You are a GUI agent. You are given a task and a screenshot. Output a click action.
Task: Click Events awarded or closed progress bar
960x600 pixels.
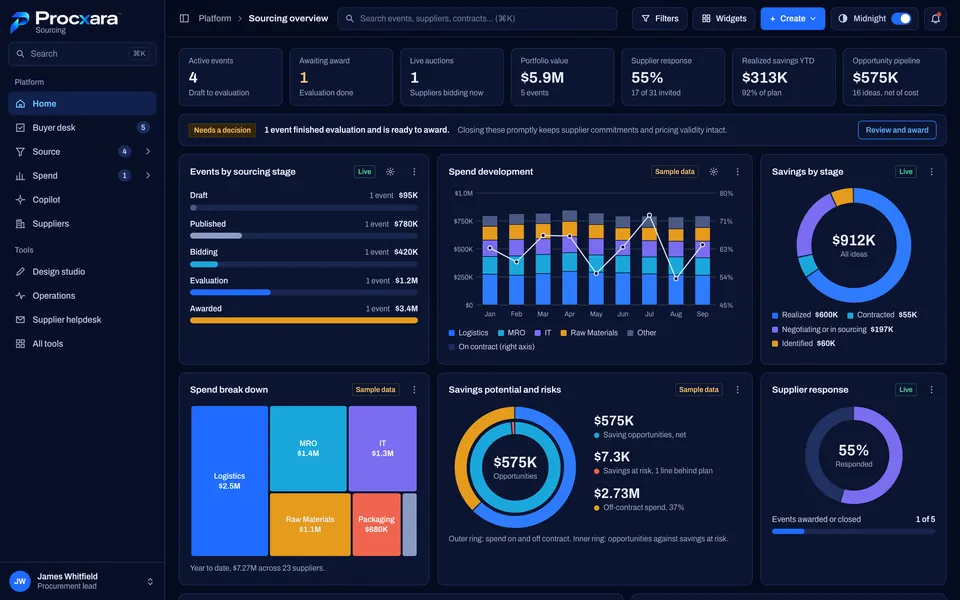853,531
